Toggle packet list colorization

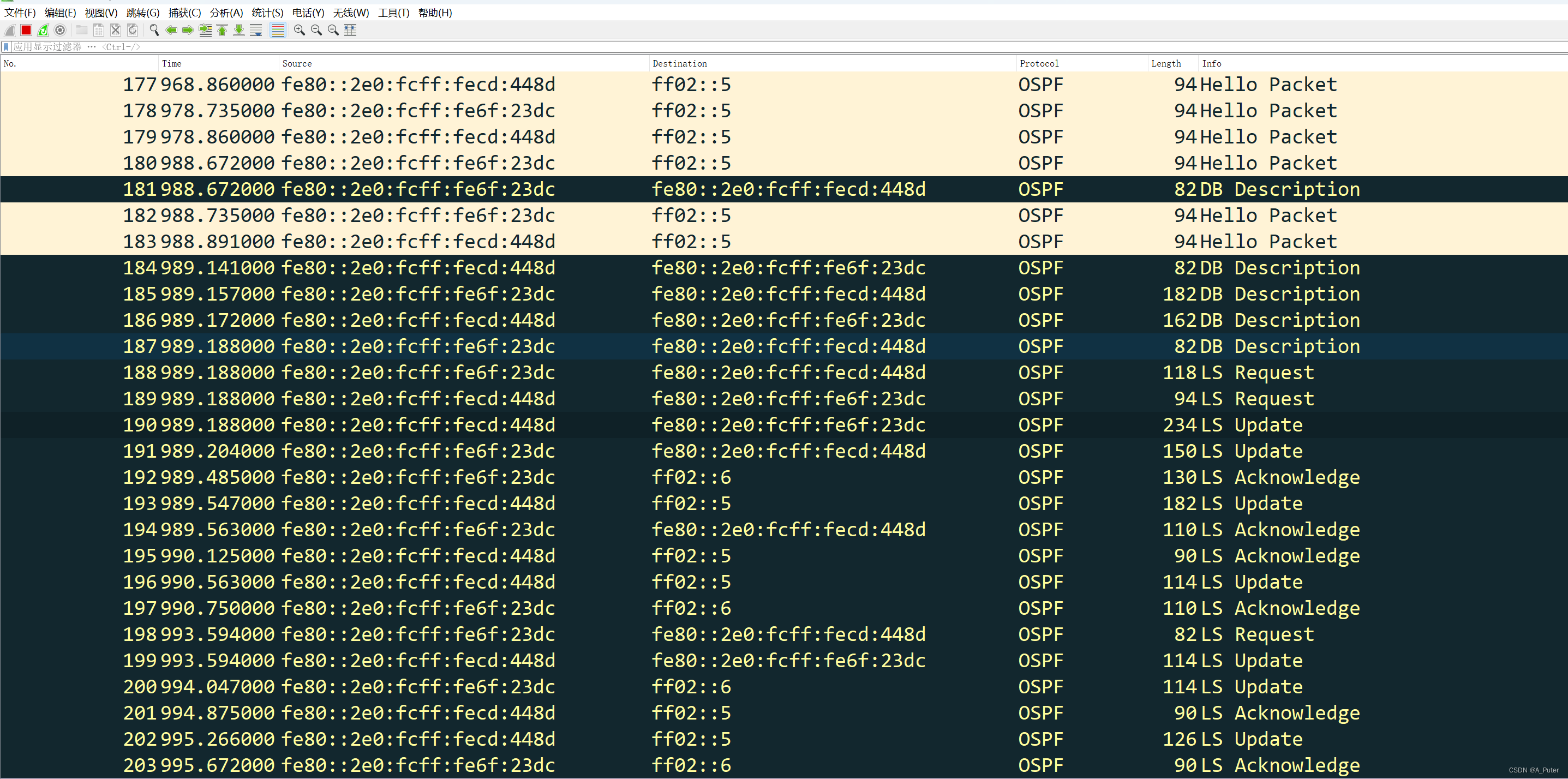point(278,30)
